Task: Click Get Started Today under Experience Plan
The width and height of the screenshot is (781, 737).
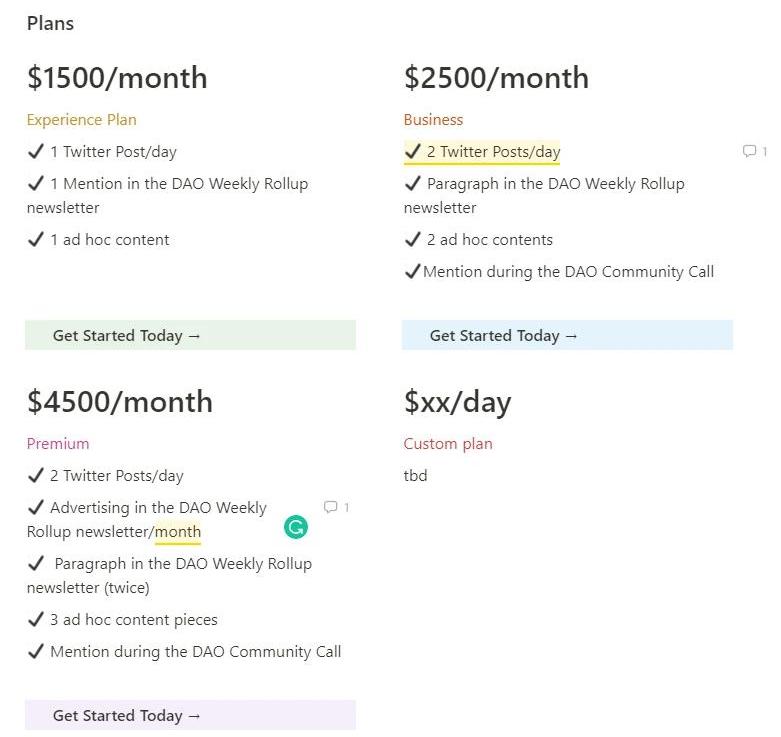Action: [x=127, y=336]
